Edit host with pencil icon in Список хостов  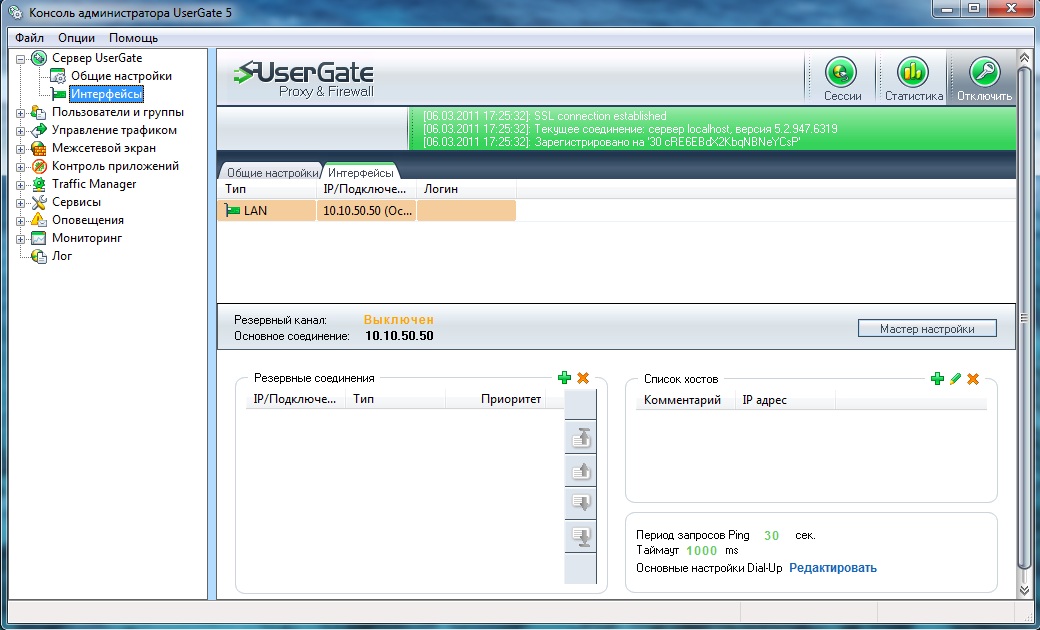[x=955, y=379]
